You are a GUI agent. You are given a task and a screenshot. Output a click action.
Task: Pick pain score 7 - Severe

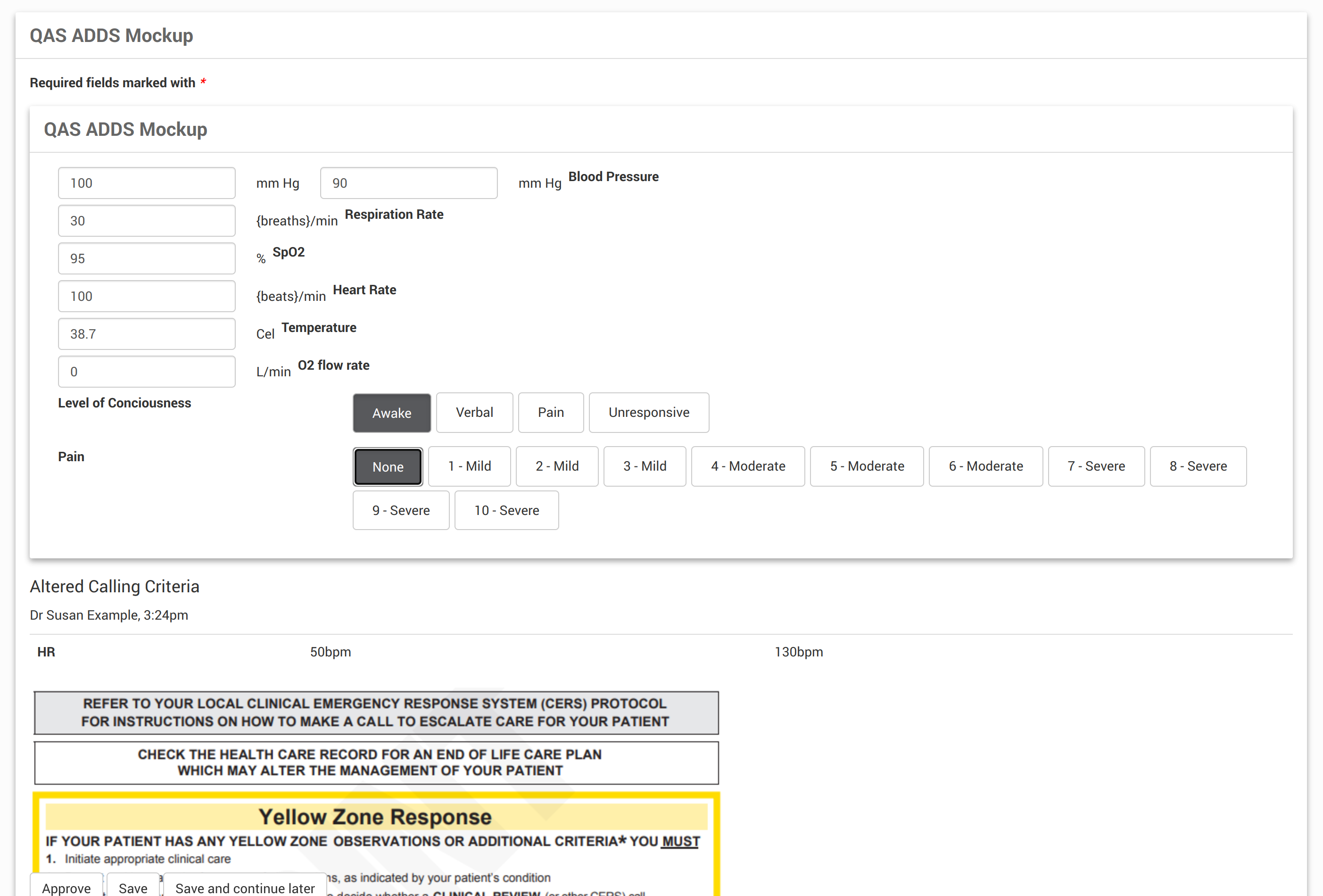[1096, 466]
